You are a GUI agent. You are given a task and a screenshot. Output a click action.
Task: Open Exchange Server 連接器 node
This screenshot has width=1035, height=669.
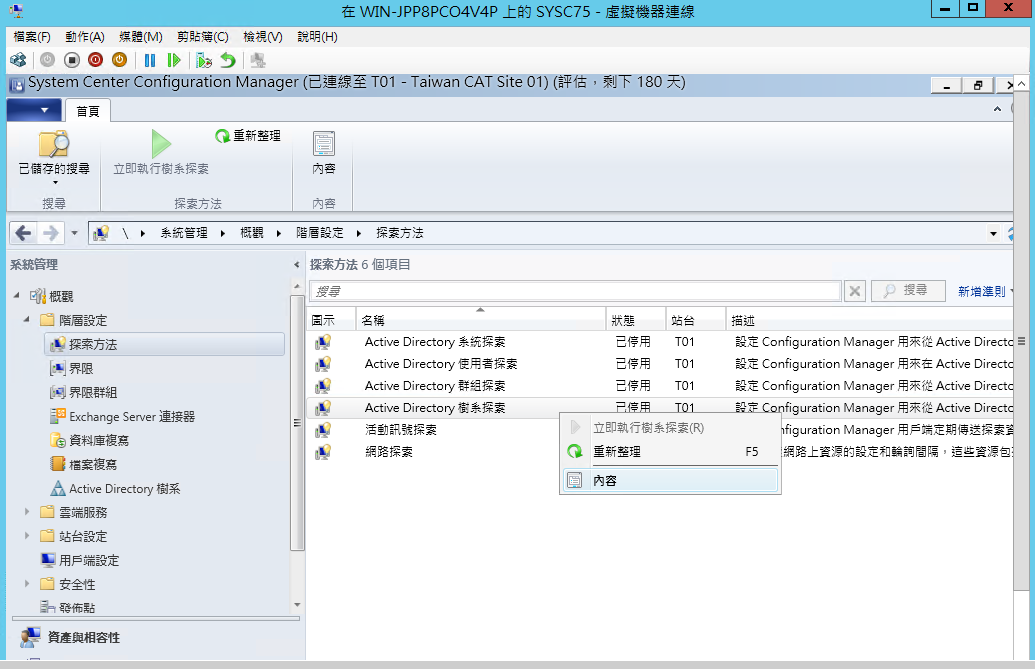(x=123, y=416)
